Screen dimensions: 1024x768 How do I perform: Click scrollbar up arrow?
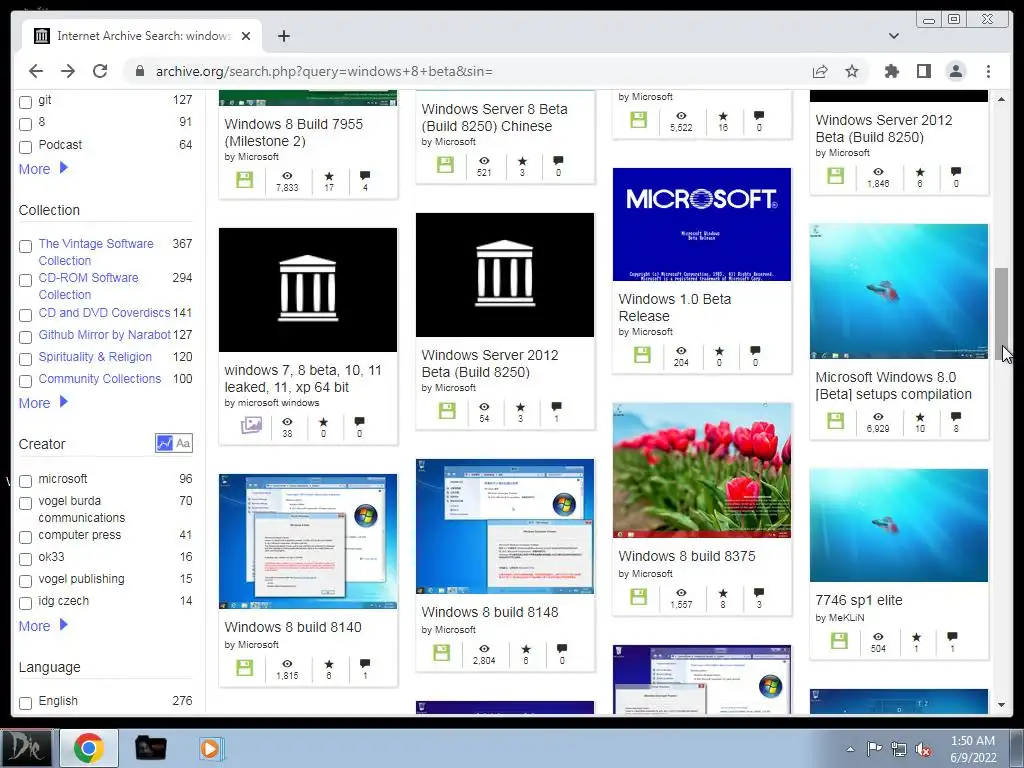coord(1002,99)
